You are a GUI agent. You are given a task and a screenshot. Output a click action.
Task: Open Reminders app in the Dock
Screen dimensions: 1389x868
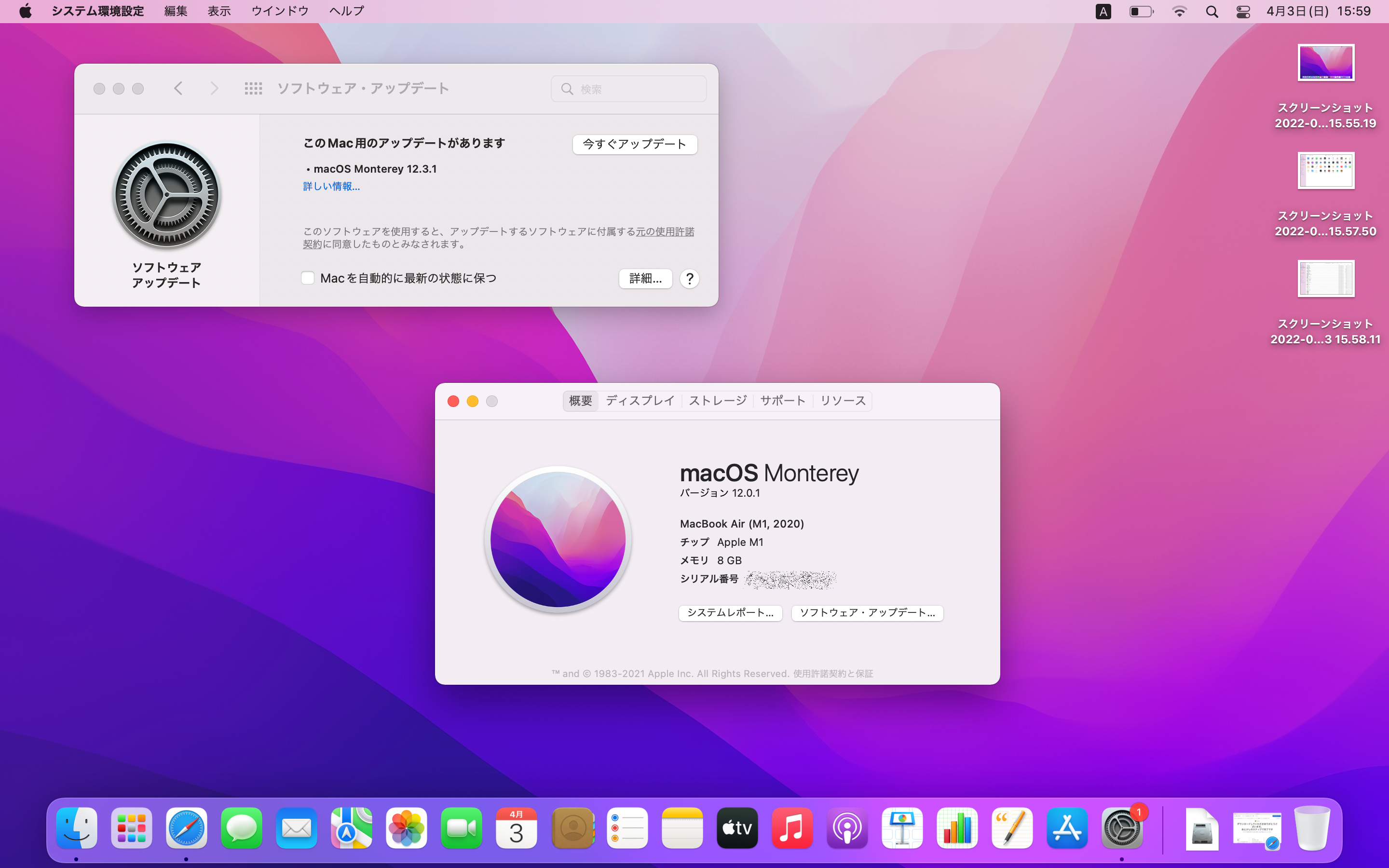pyautogui.click(x=627, y=828)
